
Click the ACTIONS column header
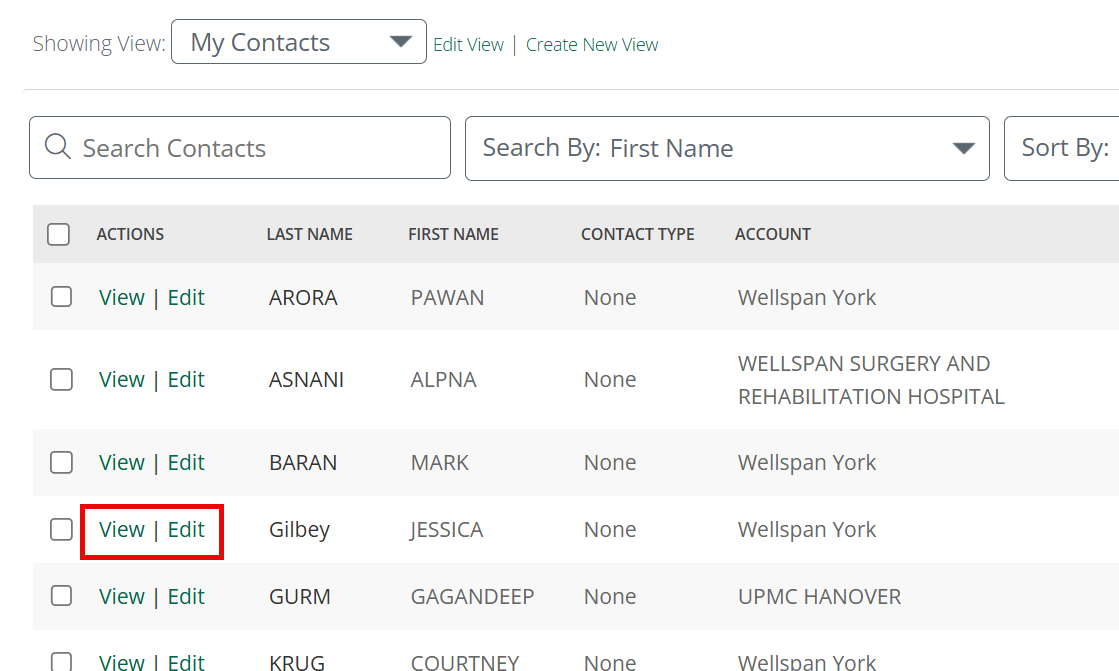pos(130,234)
